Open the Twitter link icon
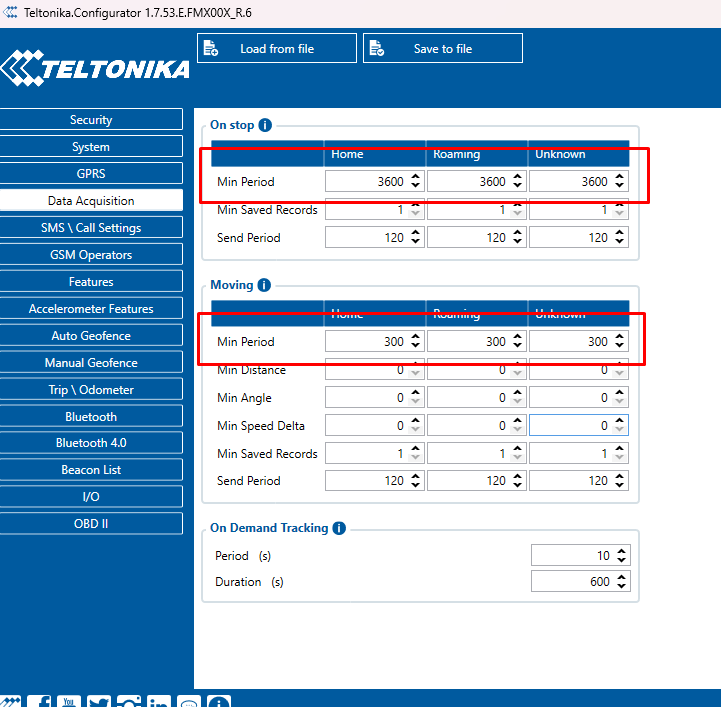The width and height of the screenshot is (721, 707). [x=99, y=701]
